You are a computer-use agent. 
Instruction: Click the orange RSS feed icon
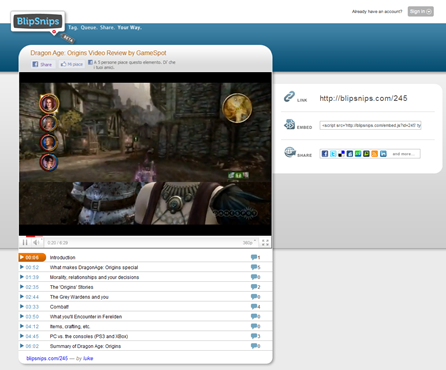(x=375, y=154)
